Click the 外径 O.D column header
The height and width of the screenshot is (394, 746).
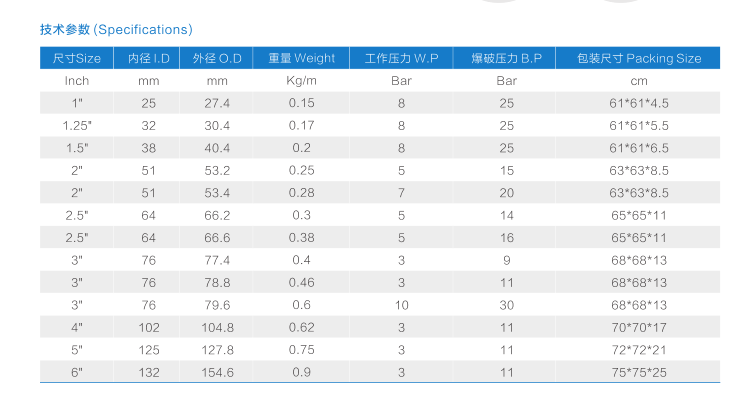click(216, 58)
